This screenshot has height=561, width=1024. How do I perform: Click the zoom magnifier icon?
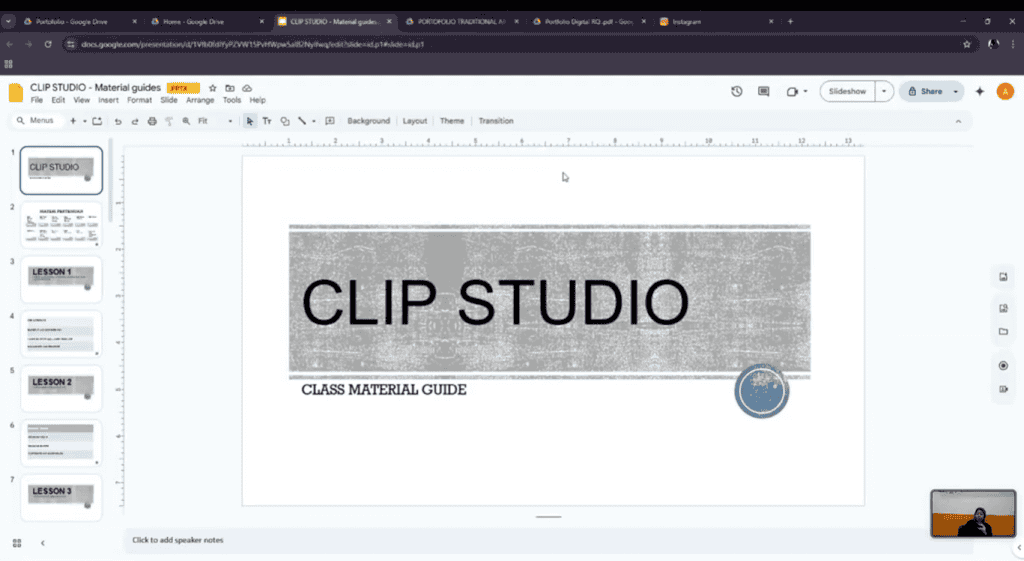point(186,121)
